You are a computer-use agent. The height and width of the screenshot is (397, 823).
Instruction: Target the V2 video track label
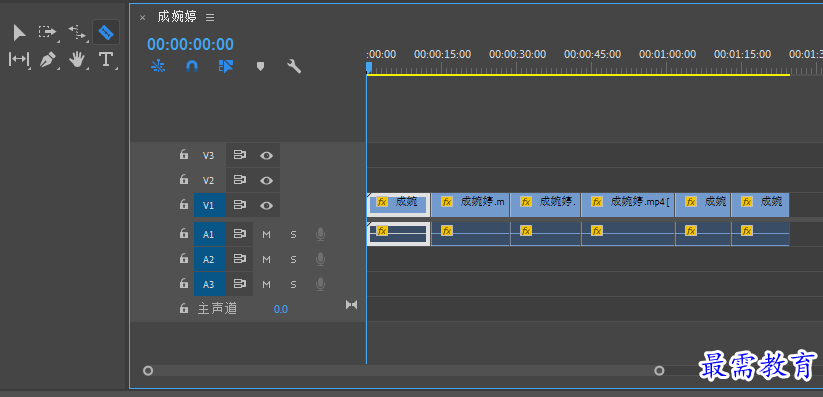pyautogui.click(x=209, y=180)
